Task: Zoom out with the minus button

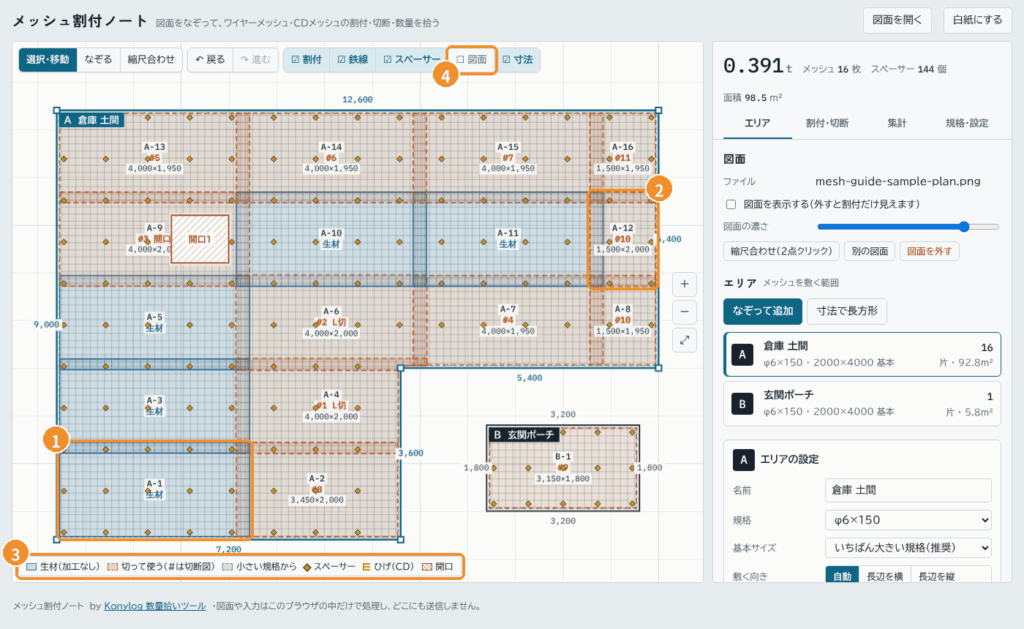Action: 684,312
